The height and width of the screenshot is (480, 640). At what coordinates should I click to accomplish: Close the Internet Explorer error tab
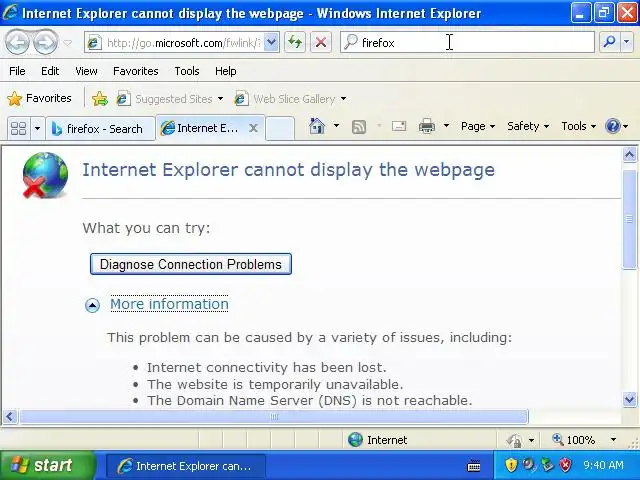pyautogui.click(x=253, y=128)
